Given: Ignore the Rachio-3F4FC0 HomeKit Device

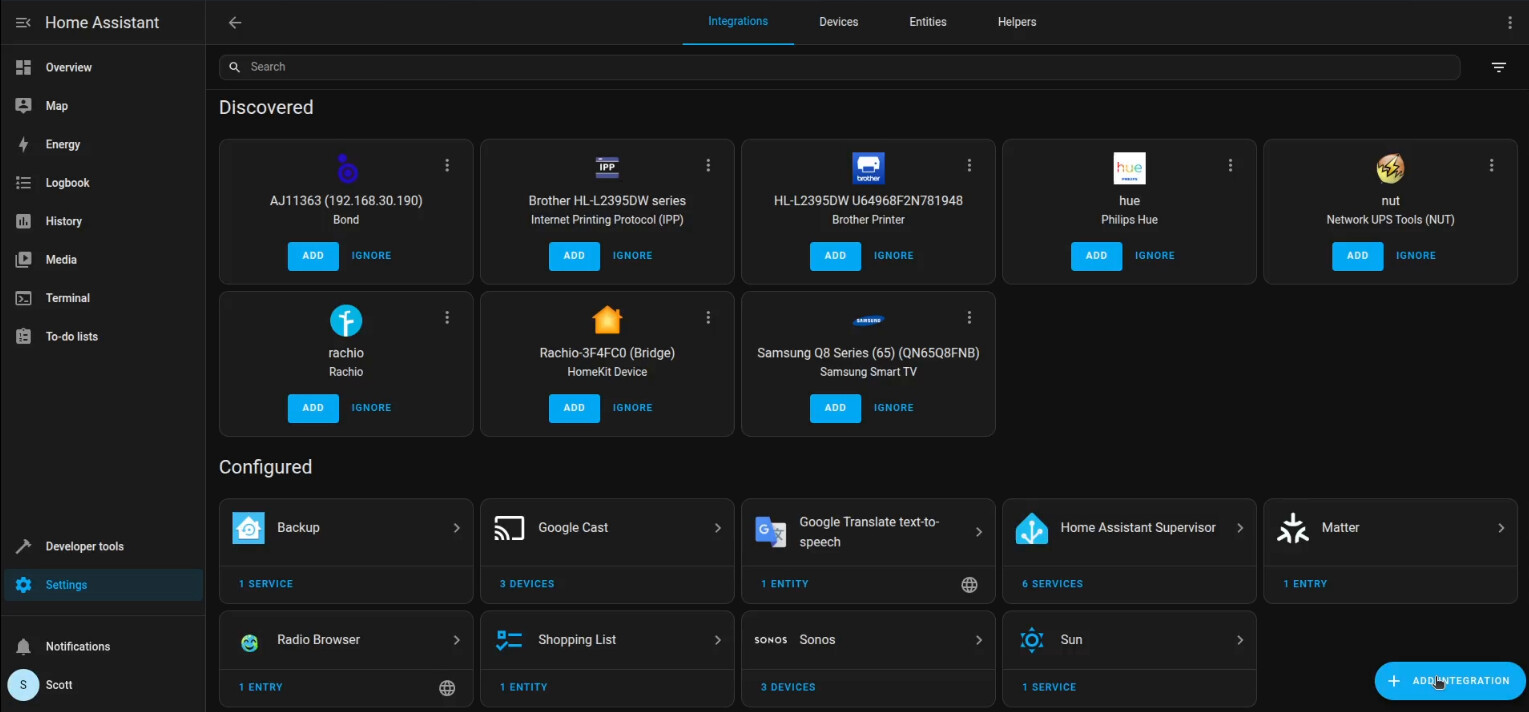Looking at the screenshot, I should 632,408.
